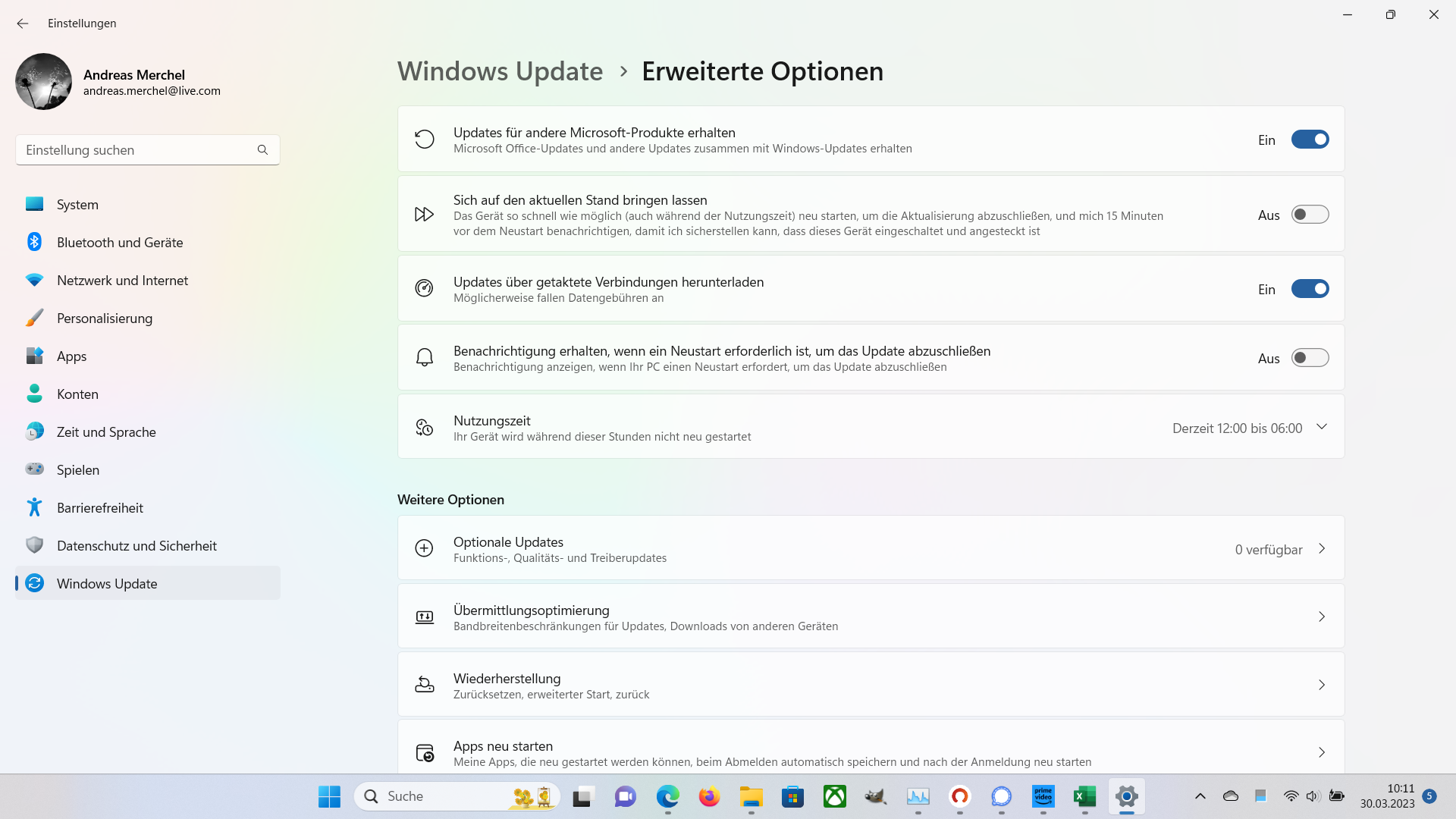
Task: Click the Einstellung suchen input field
Action: [x=136, y=150]
